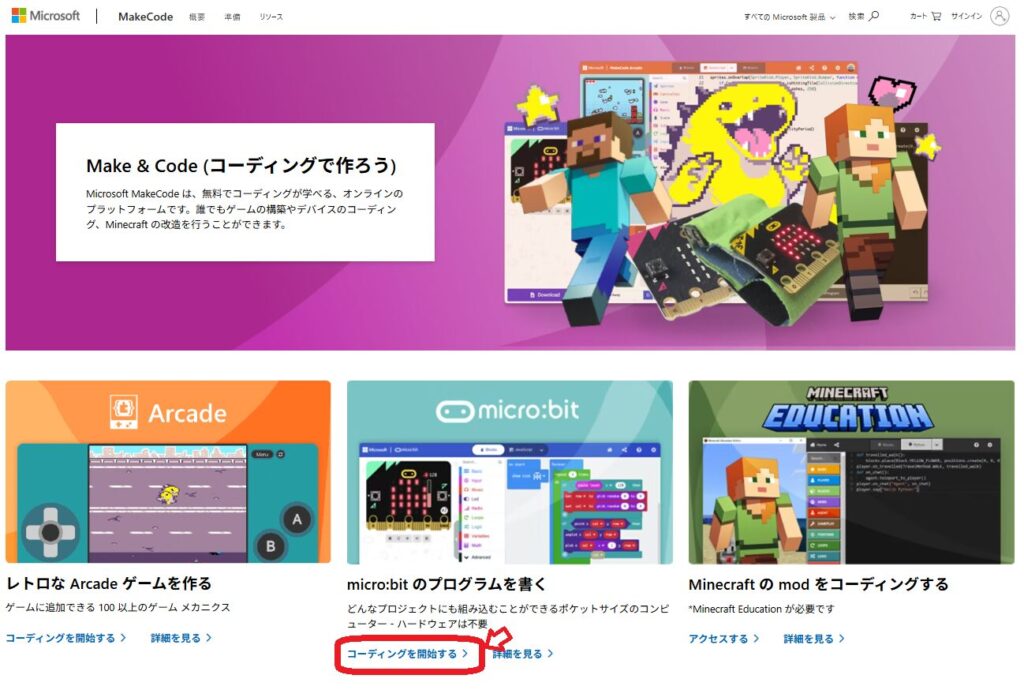This screenshot has height=690, width=1024.
Task: Click the レトロな Arcade ゲームを作る heading
Action: point(108,583)
